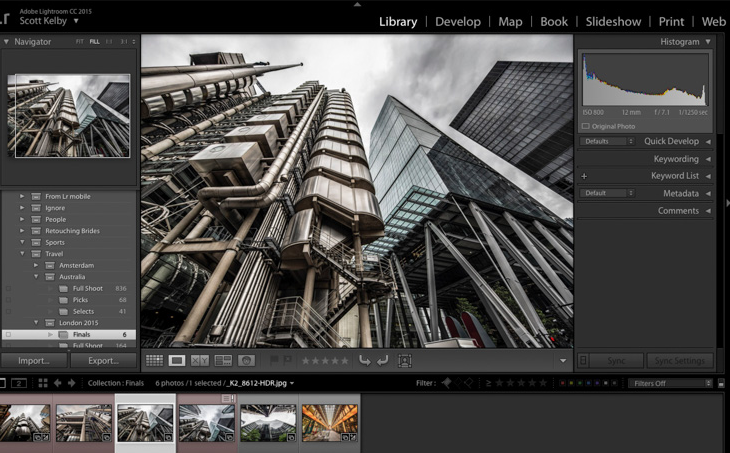
Task: Filter by red color label
Action: coord(562,383)
